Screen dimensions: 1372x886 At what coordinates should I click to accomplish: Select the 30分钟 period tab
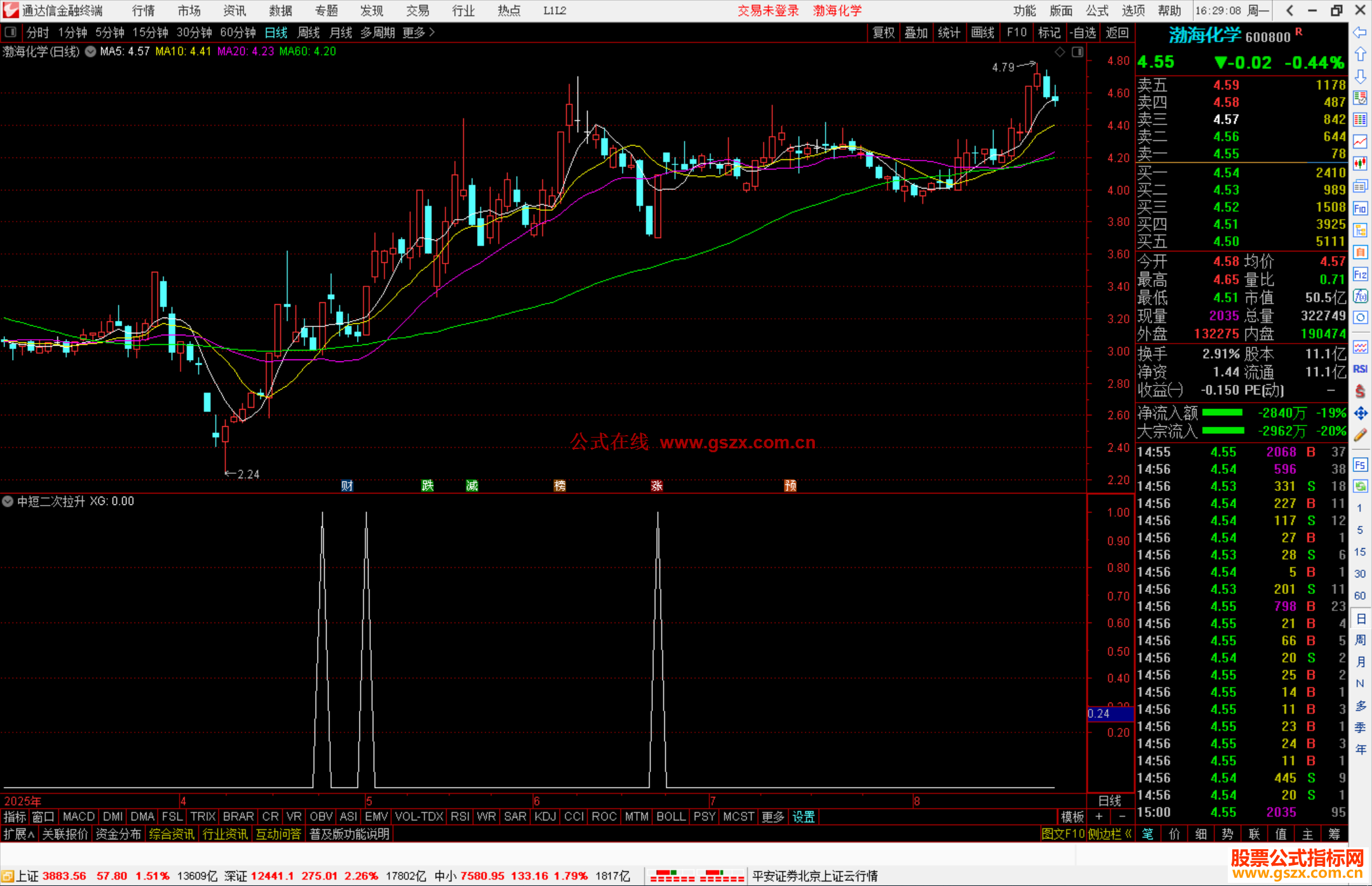click(194, 32)
